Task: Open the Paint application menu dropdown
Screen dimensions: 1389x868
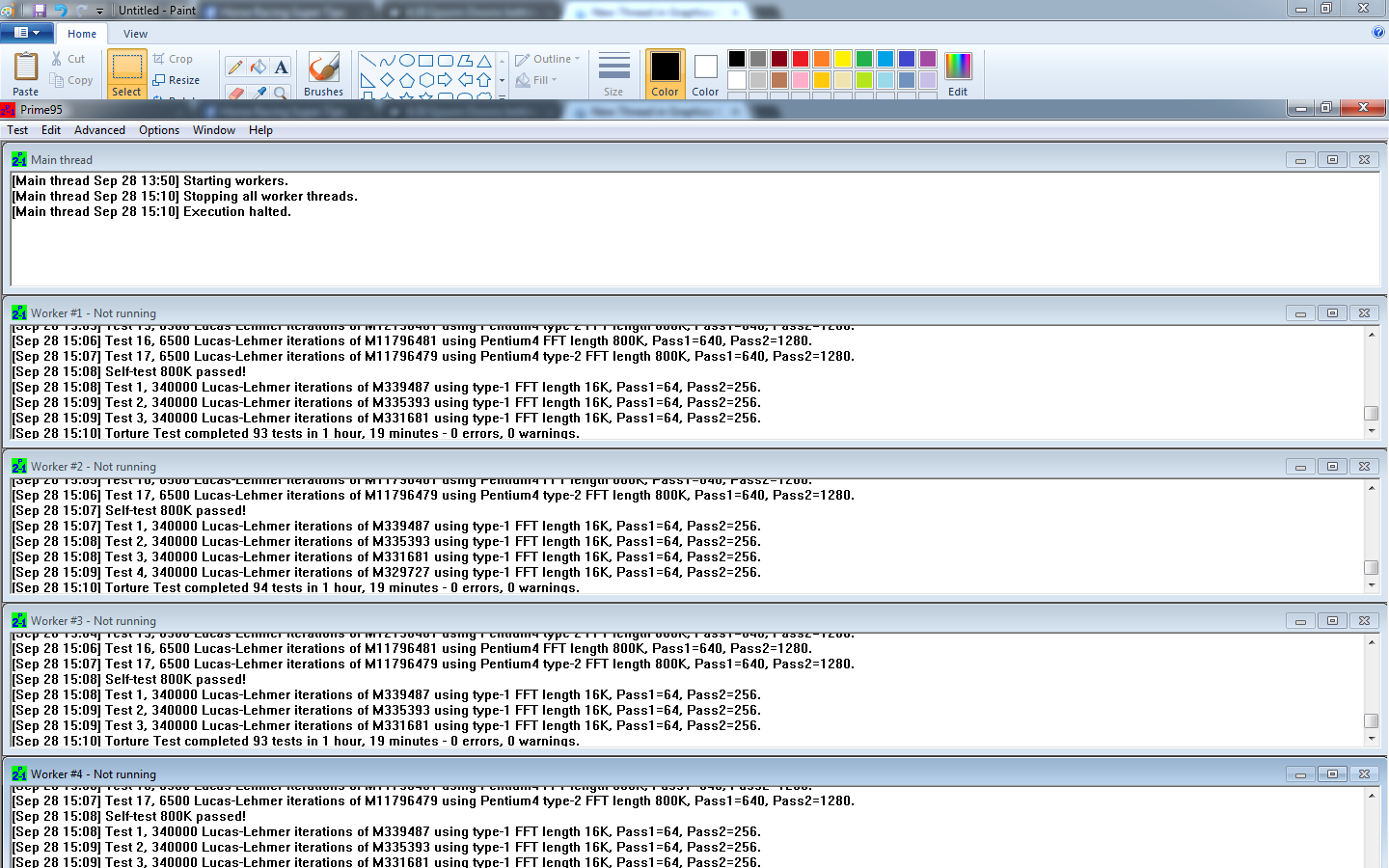Action: pos(26,33)
